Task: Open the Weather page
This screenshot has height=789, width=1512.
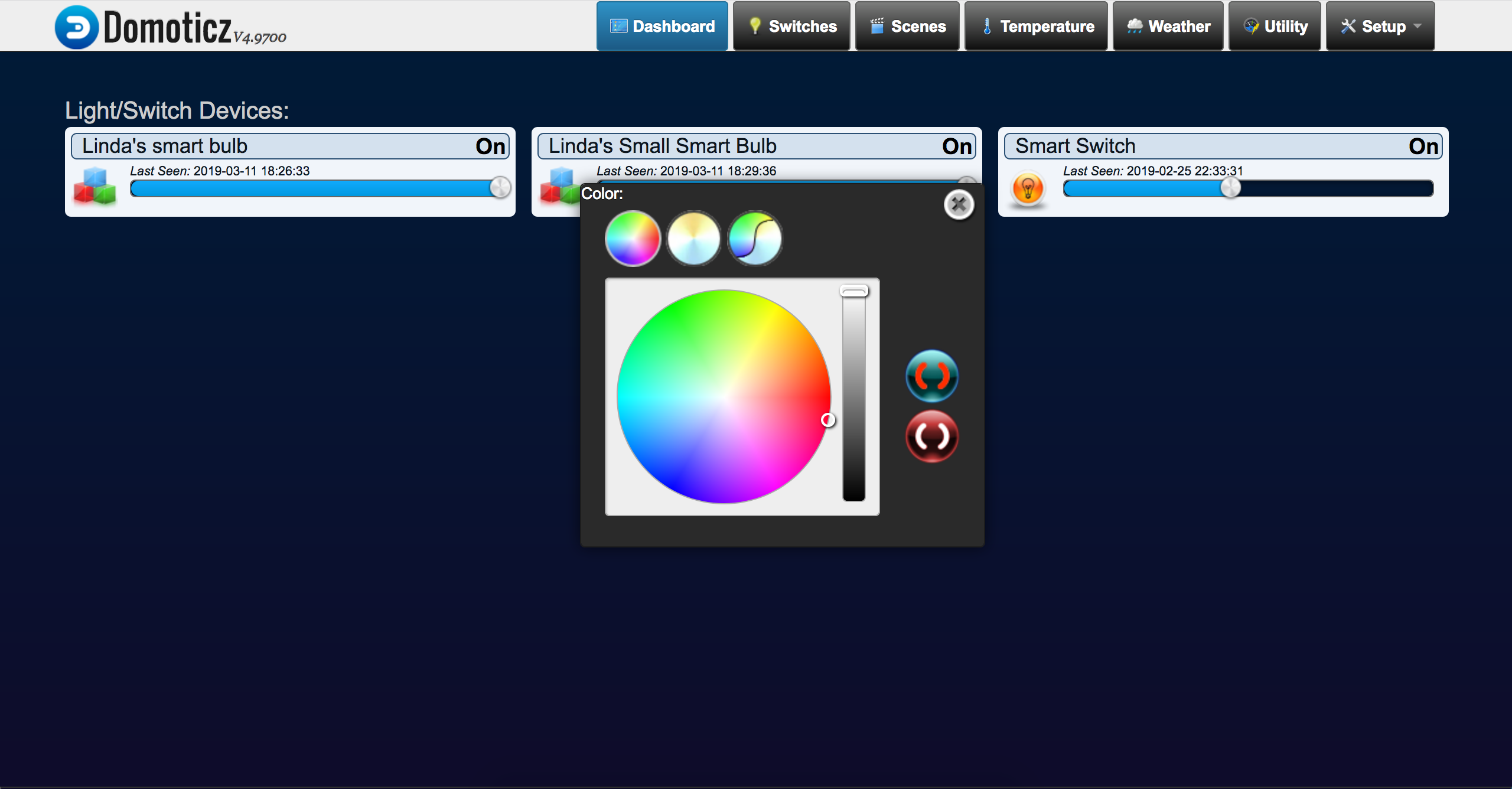Action: [x=1168, y=27]
